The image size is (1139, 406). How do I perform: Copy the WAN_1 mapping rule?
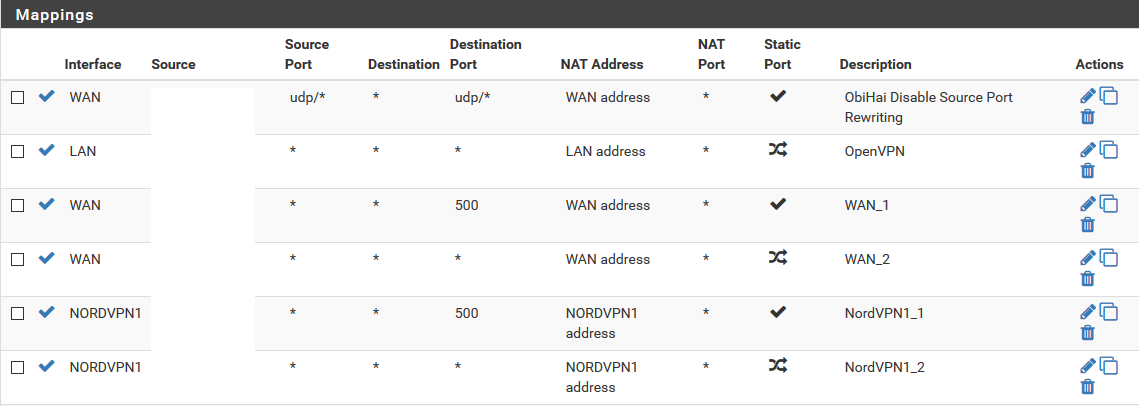[1108, 204]
